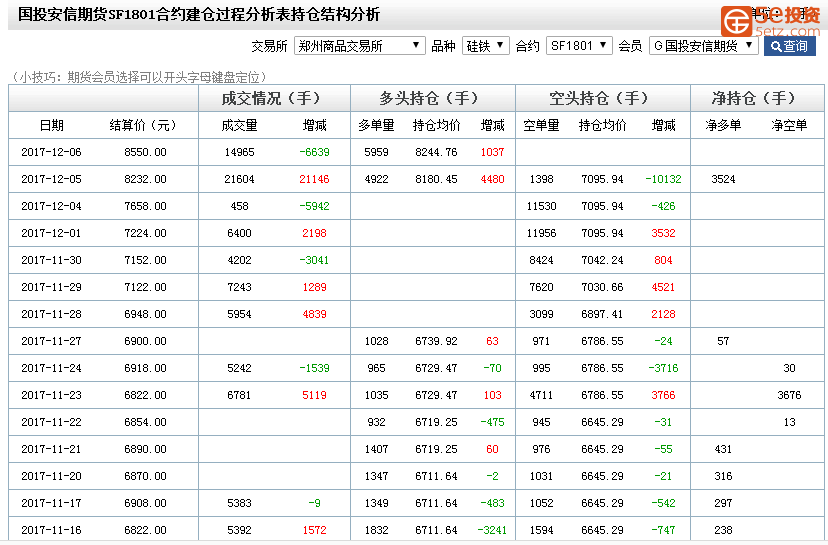This screenshot has height=545, width=828.
Task: Select the date cell 2017-11-29
Action: tap(51, 287)
